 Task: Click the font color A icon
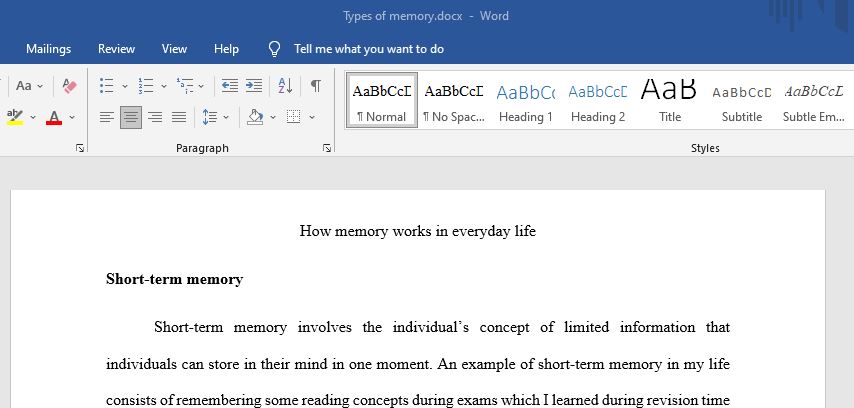click(54, 117)
